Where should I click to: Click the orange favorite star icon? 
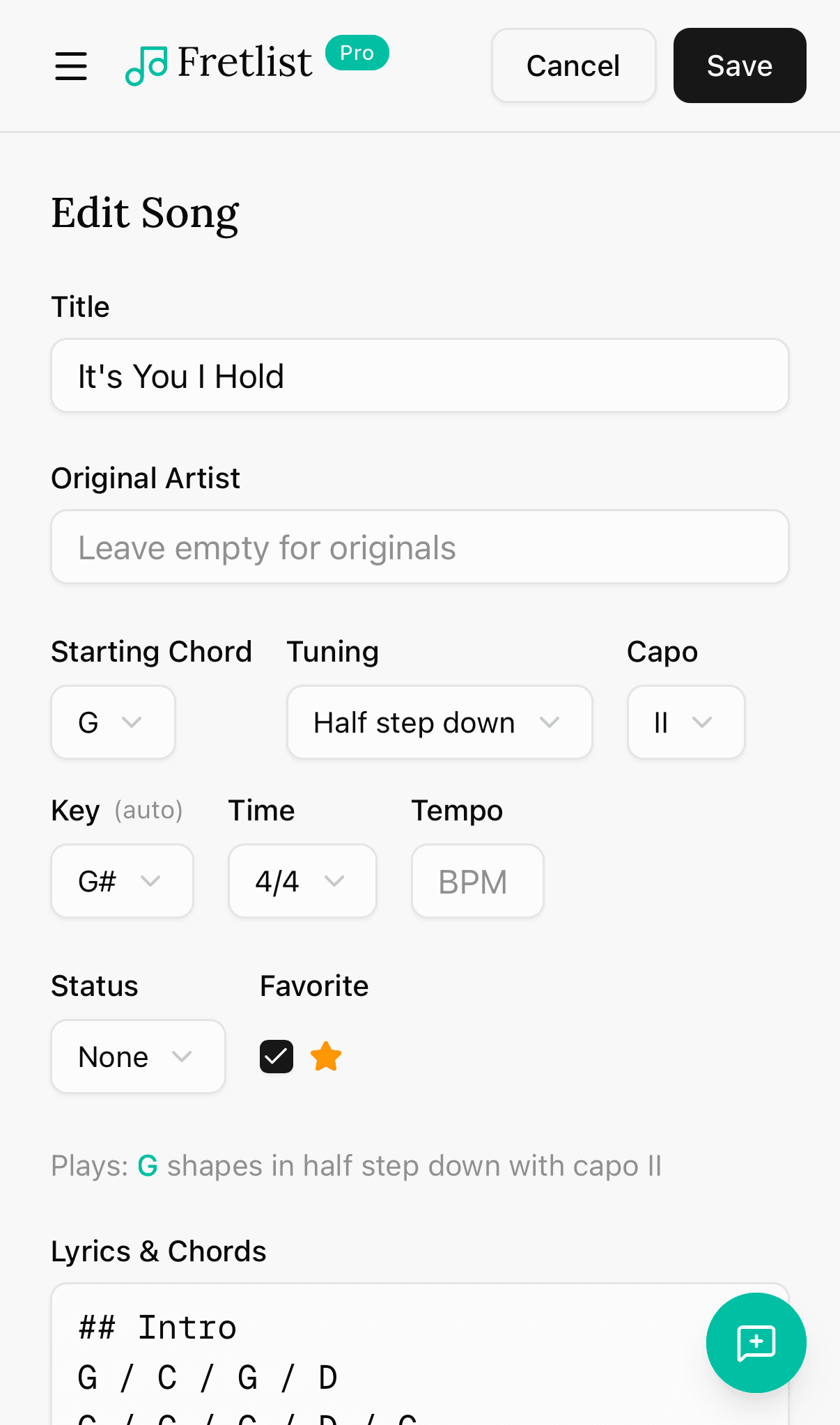coord(325,1056)
